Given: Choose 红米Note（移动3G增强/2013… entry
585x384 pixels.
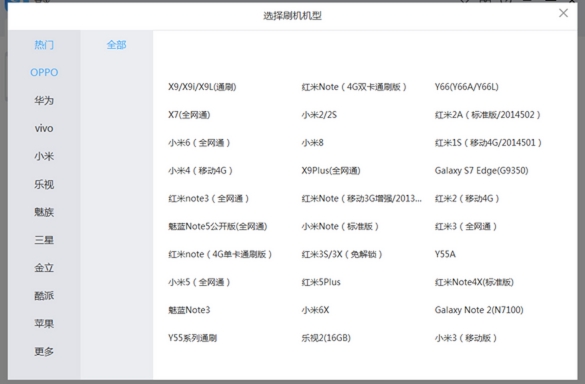Looking at the screenshot, I should pos(362,199).
